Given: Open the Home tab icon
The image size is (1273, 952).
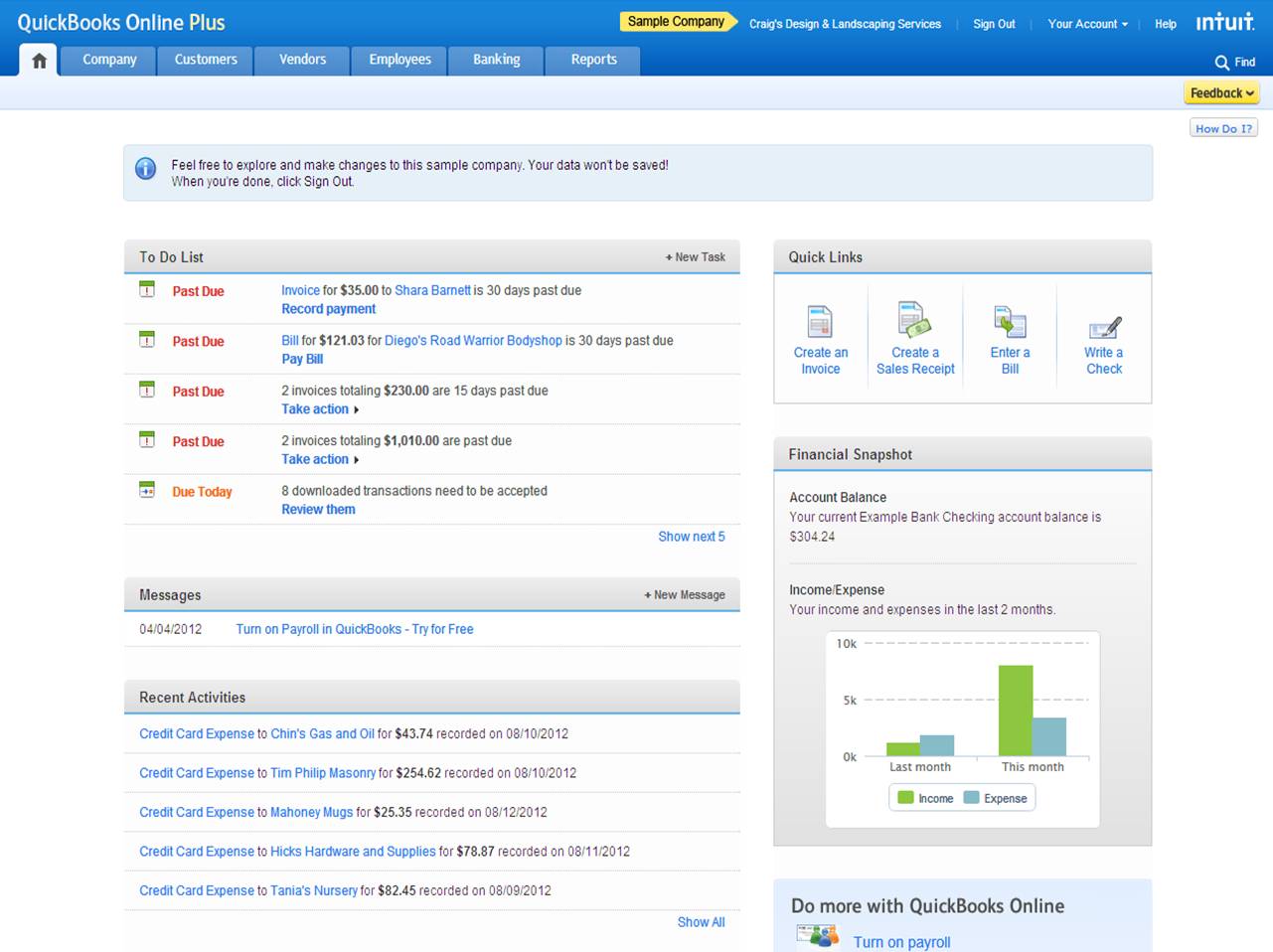Looking at the screenshot, I should pos(39,61).
